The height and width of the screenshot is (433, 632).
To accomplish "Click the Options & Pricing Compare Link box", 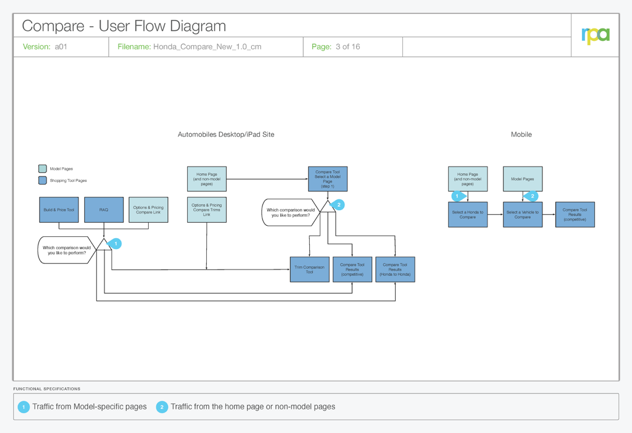I will coord(148,210).
